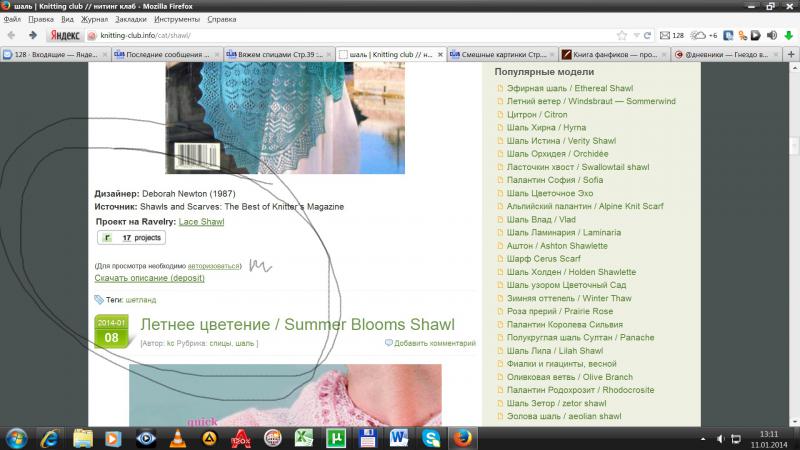Open the File Explorer folder taskbar icon
This screenshot has height=450, width=800.
[82, 438]
